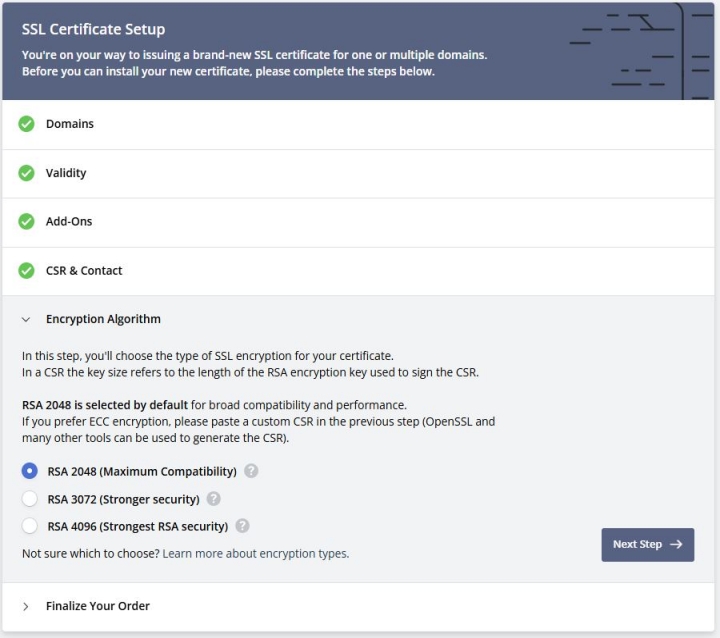Open the Domains step section

pyautogui.click(x=358, y=124)
